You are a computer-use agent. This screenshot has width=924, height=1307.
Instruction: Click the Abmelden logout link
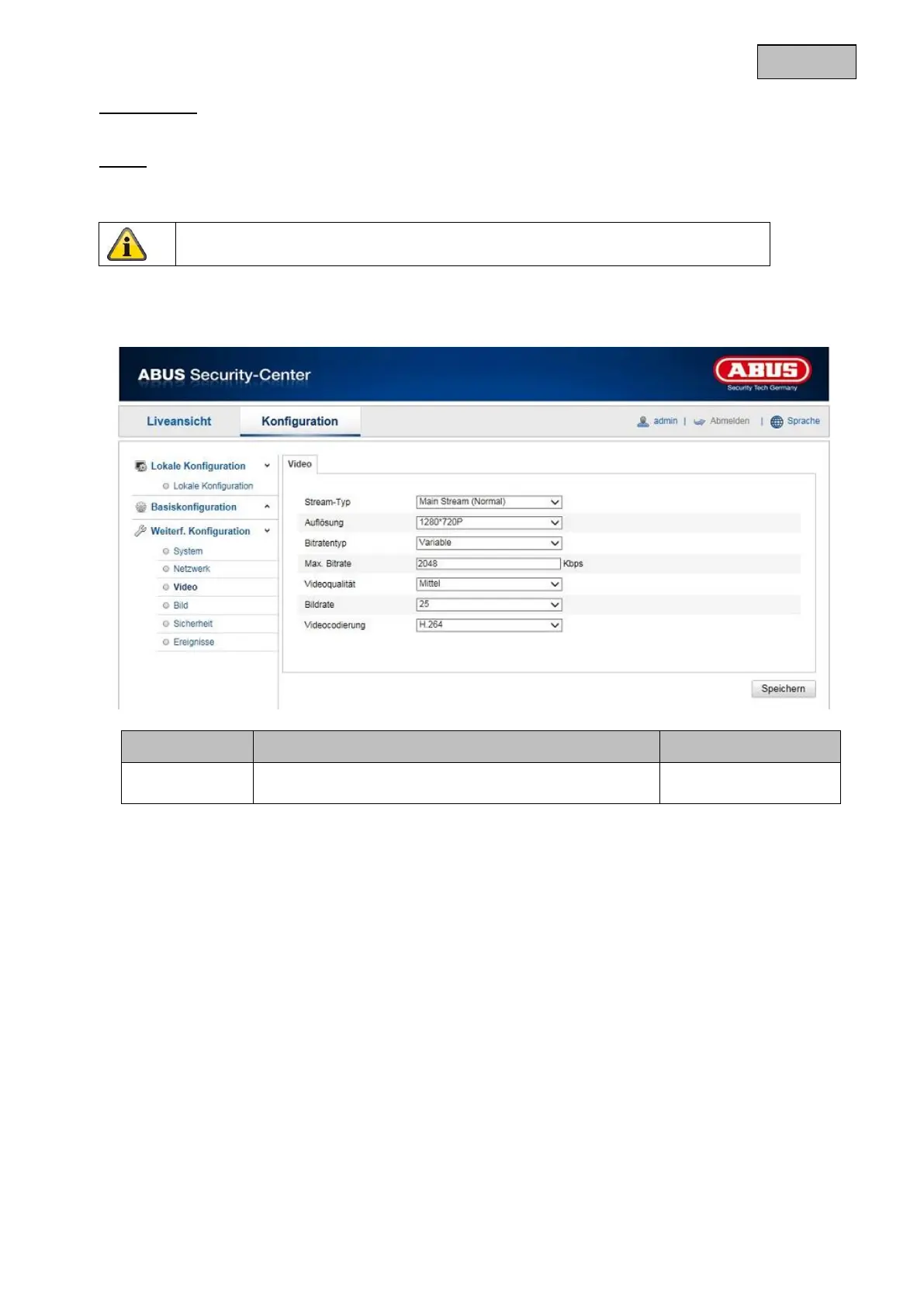[x=730, y=421]
